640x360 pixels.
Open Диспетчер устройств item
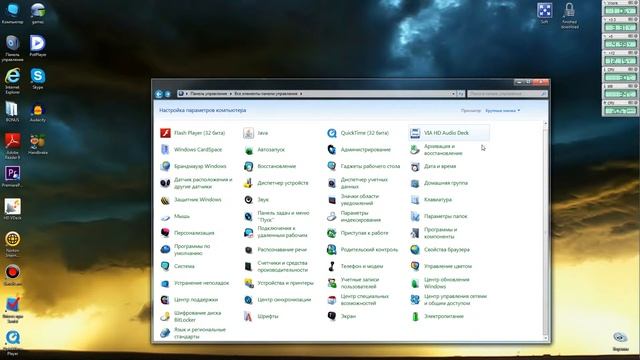point(276,183)
